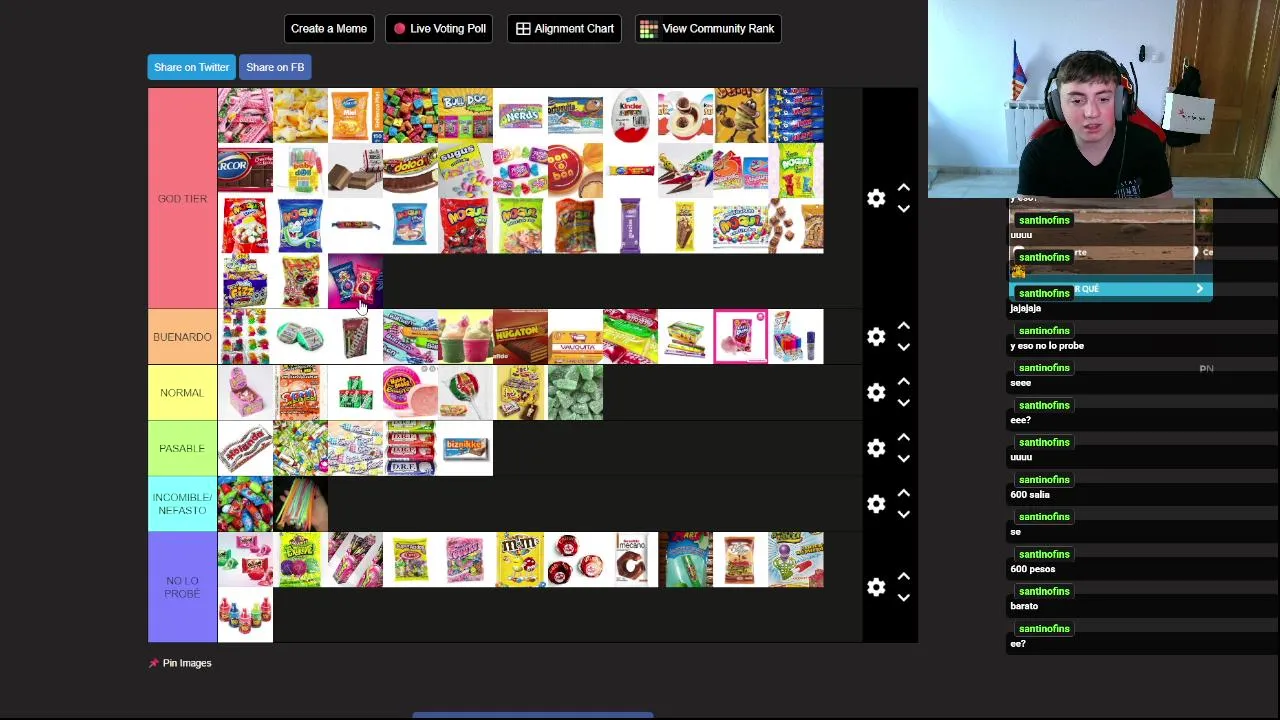Move BUENARDO row up with arrow
The height and width of the screenshot is (720, 1280).
pyautogui.click(x=903, y=326)
